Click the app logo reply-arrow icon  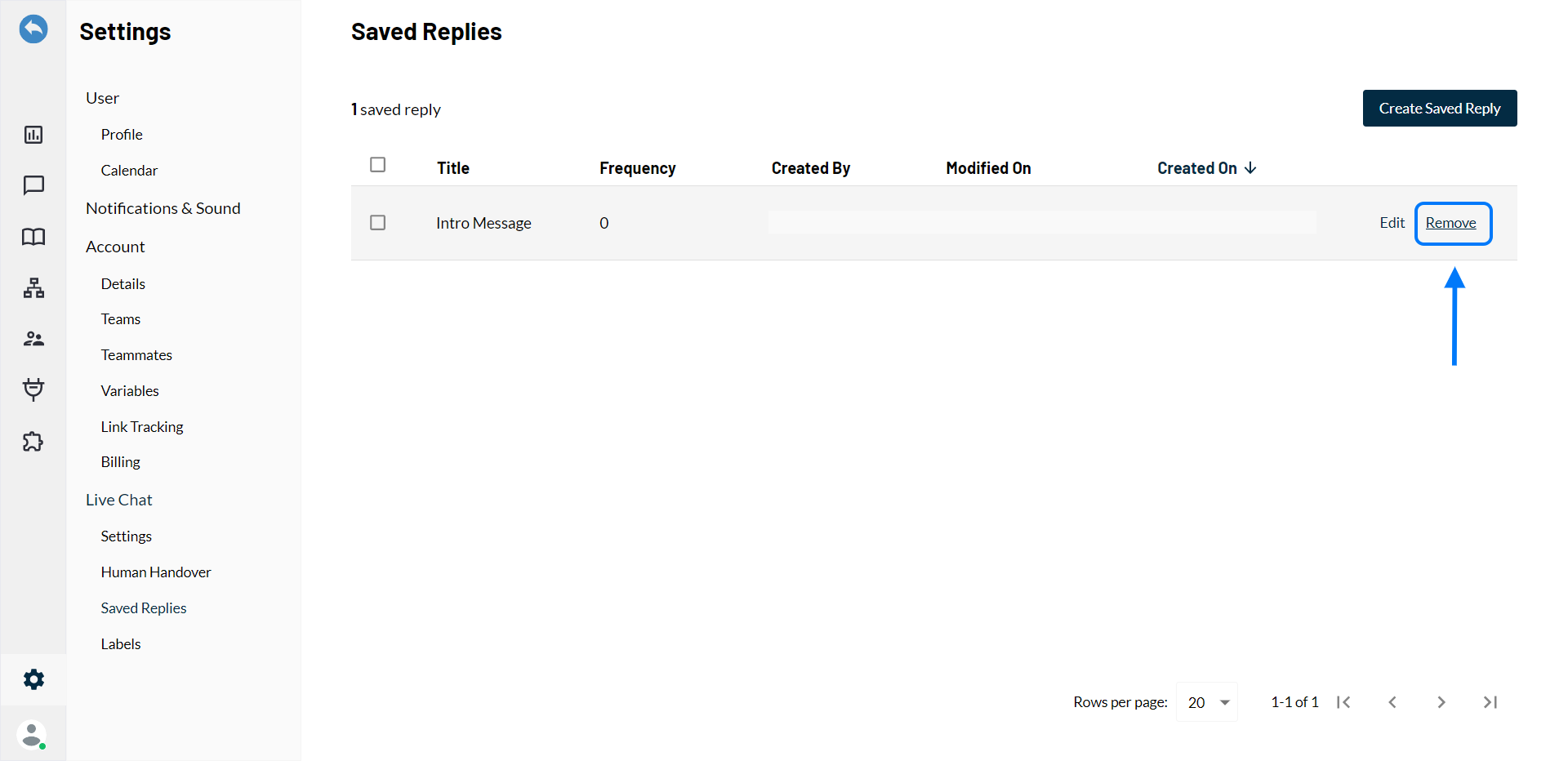coord(33,29)
